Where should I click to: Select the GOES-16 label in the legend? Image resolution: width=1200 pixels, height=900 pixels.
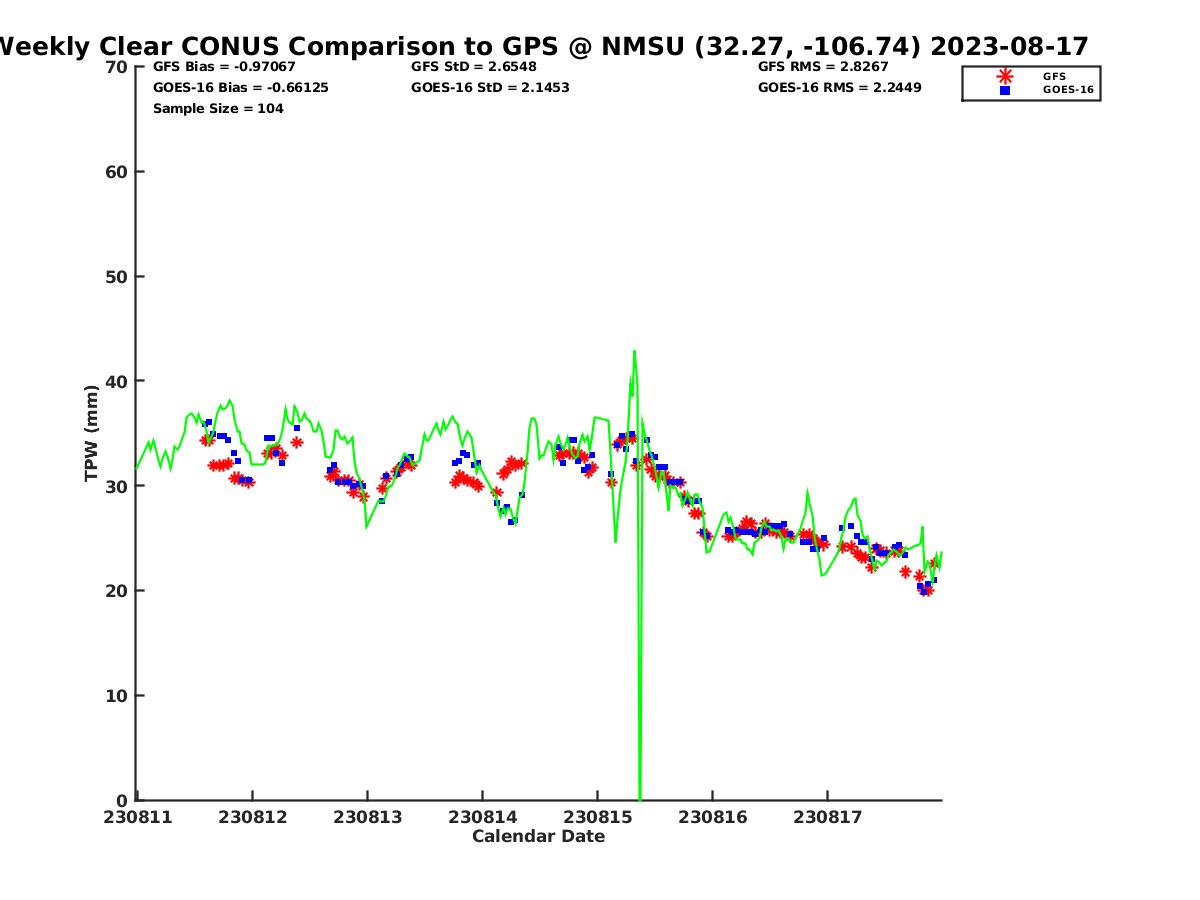(1068, 90)
